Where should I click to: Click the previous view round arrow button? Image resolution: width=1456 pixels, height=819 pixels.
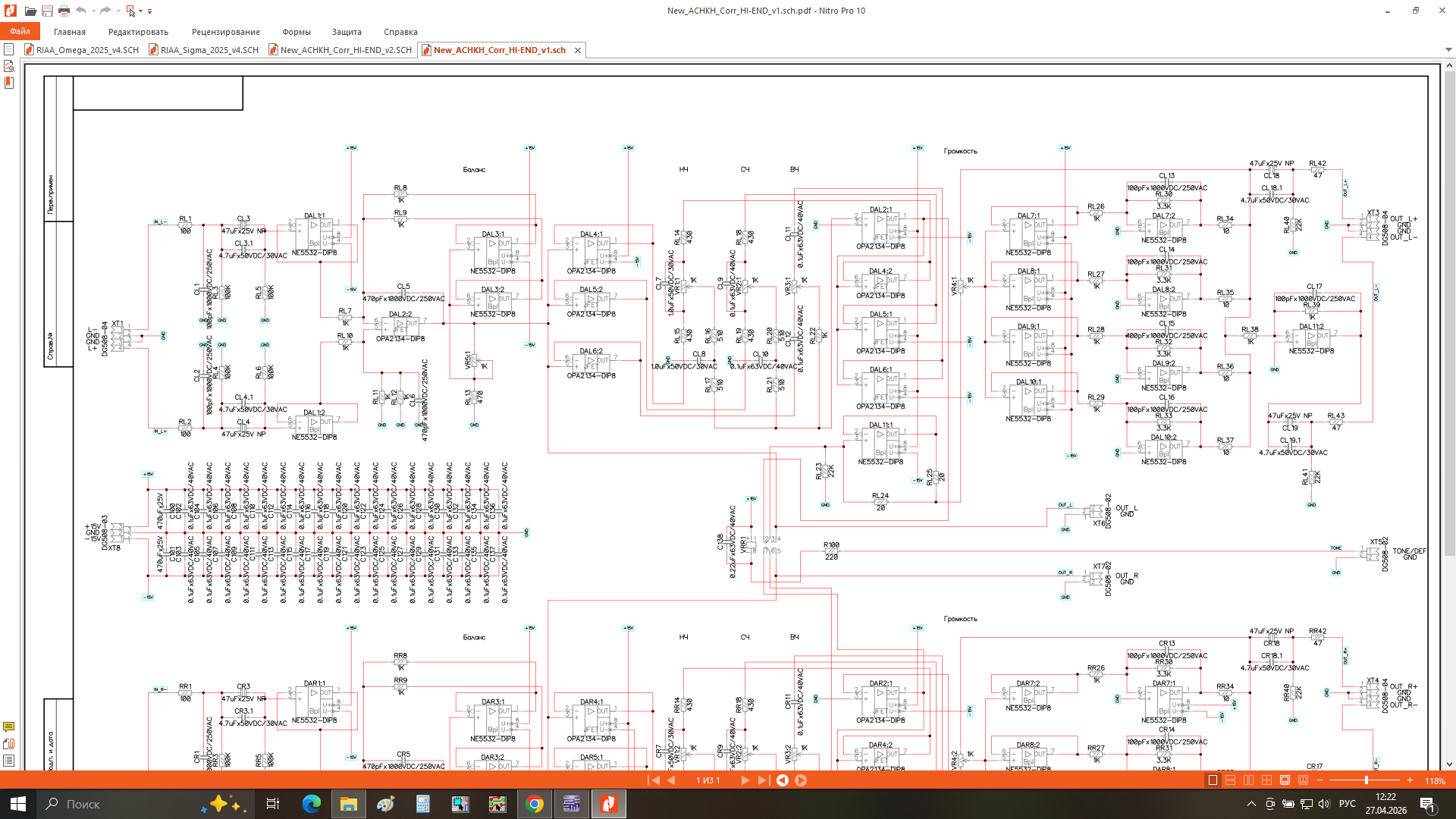783,780
